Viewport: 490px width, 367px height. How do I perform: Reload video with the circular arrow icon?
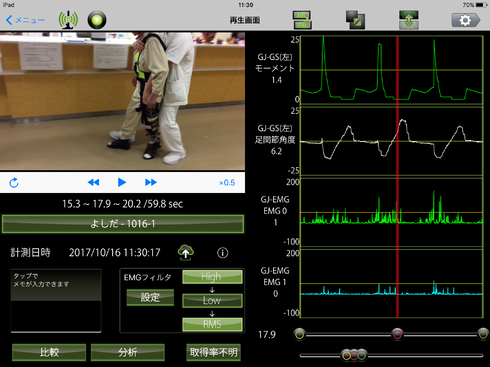coord(14,183)
